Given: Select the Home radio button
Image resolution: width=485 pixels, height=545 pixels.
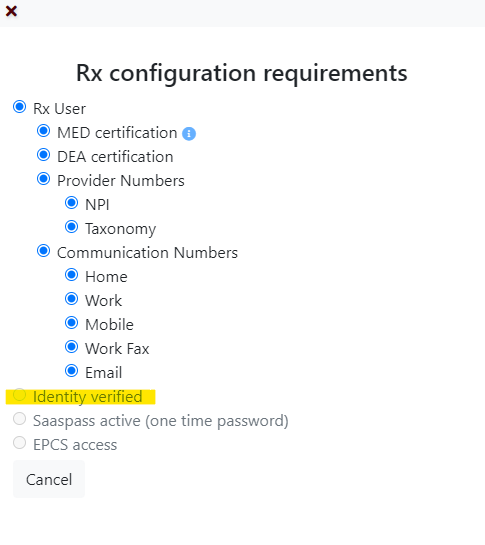Looking at the screenshot, I should [x=72, y=275].
